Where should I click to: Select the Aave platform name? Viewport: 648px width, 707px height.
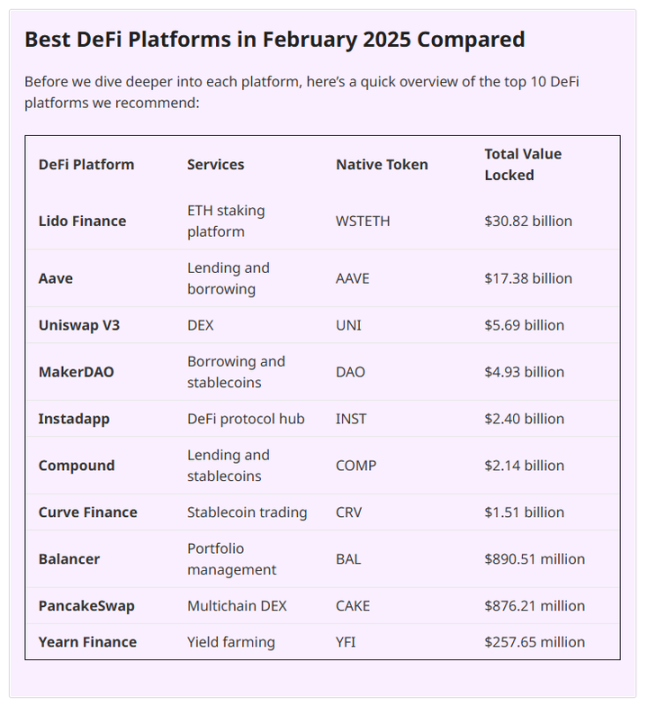coord(55,278)
